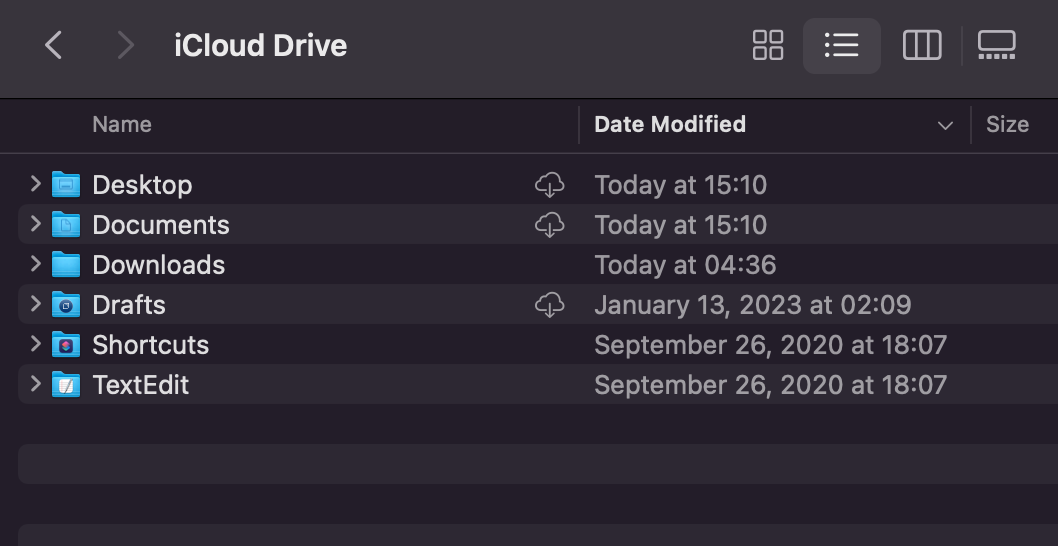1058x546 pixels.
Task: Select the Drafts folder
Action: point(129,305)
